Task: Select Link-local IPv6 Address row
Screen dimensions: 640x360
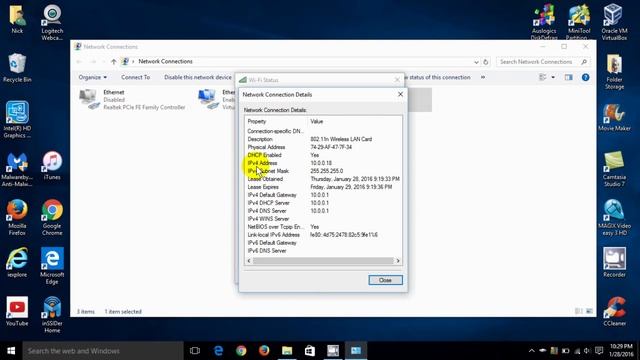Action: tap(323, 235)
